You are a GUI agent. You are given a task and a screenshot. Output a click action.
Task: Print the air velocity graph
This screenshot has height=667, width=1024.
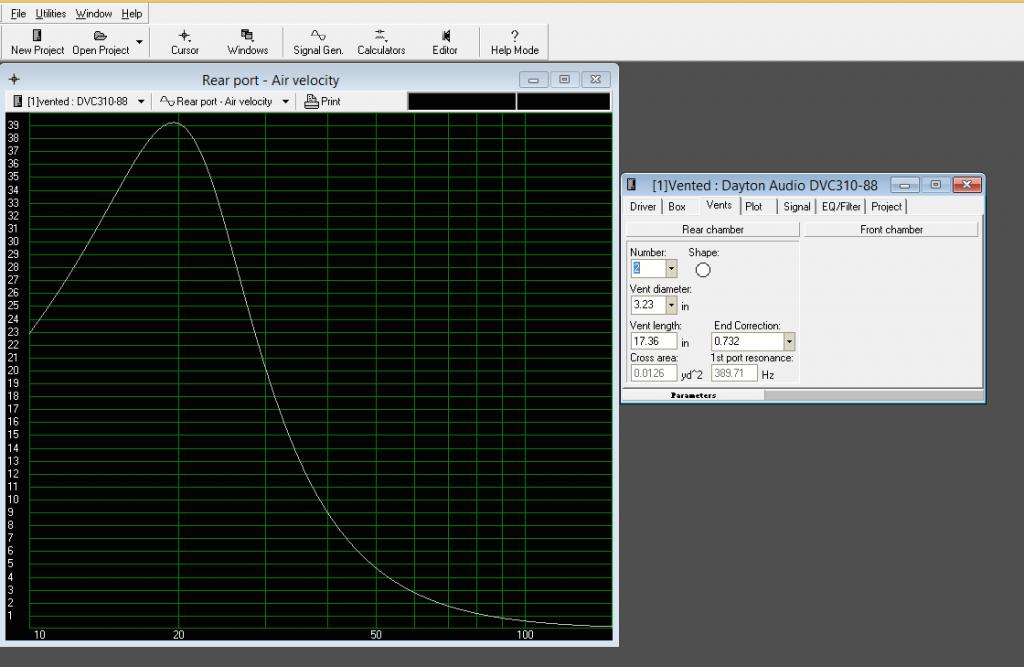click(323, 101)
